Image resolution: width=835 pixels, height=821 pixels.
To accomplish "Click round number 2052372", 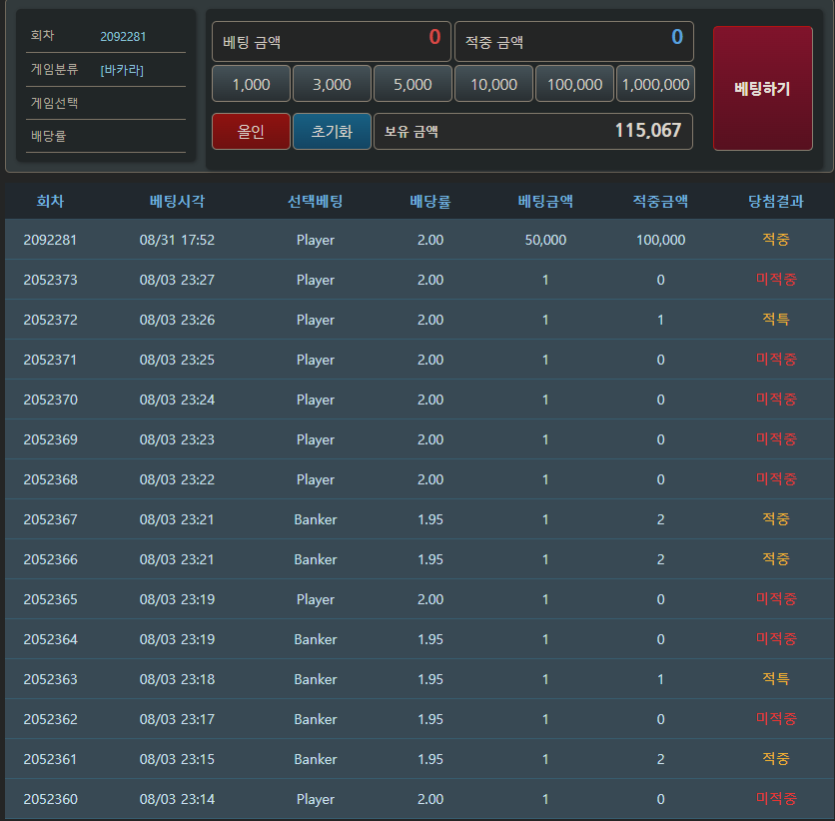I will tap(50, 320).
